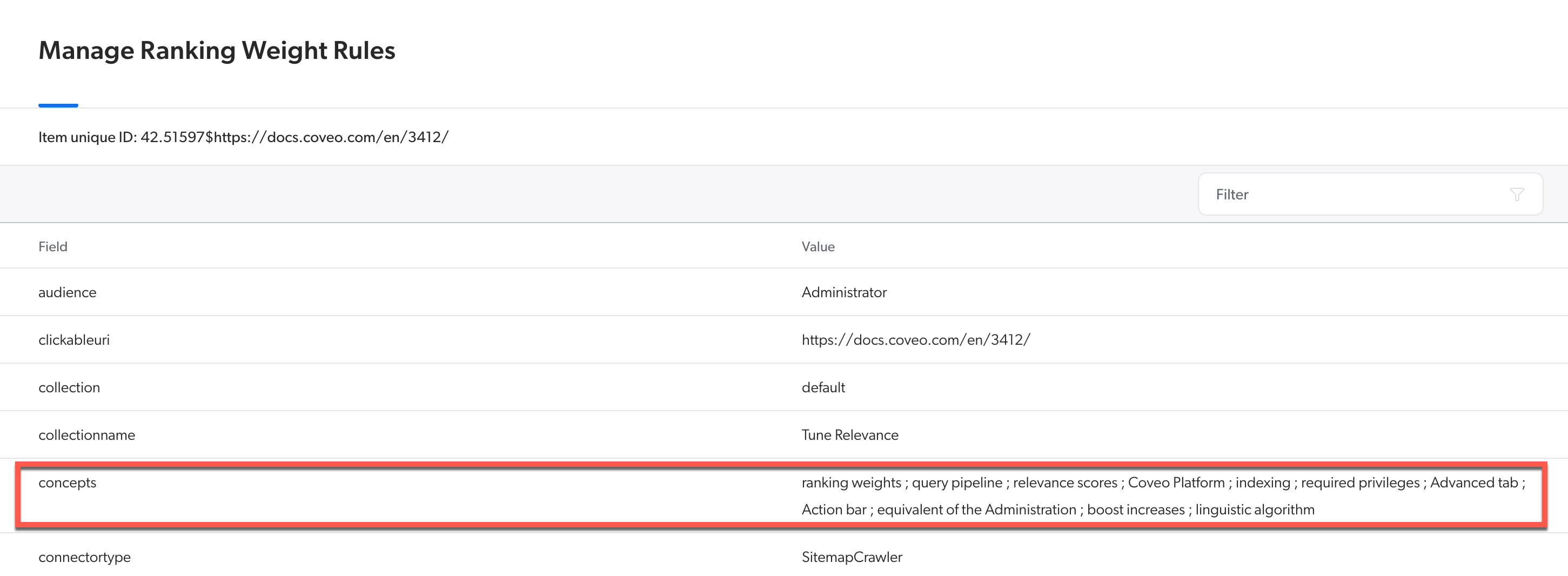This screenshot has width=1568, height=576.
Task: Select the SitemapCrawler value
Action: point(852,557)
